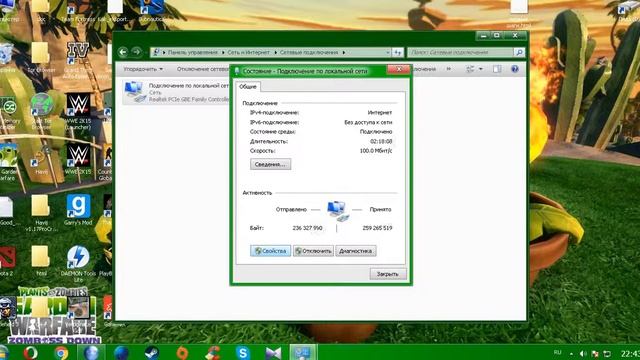Viewport: 640px width, 360px height.
Task: Click the Windows Start orb
Action: (4, 353)
